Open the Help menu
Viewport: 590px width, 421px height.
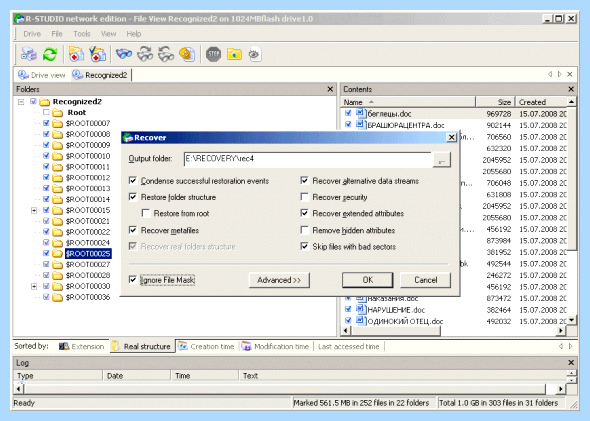134,34
